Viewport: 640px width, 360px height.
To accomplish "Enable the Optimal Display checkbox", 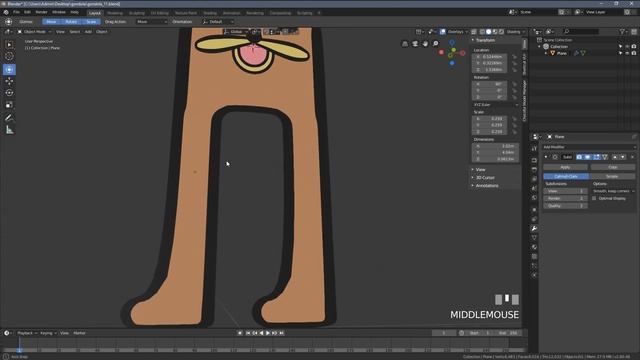I will (x=594, y=198).
